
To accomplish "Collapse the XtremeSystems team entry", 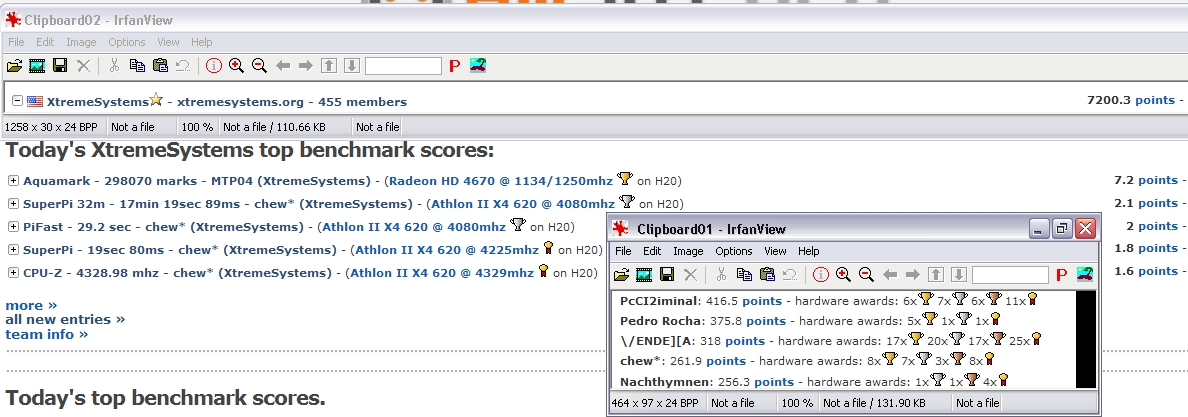I will (17, 101).
